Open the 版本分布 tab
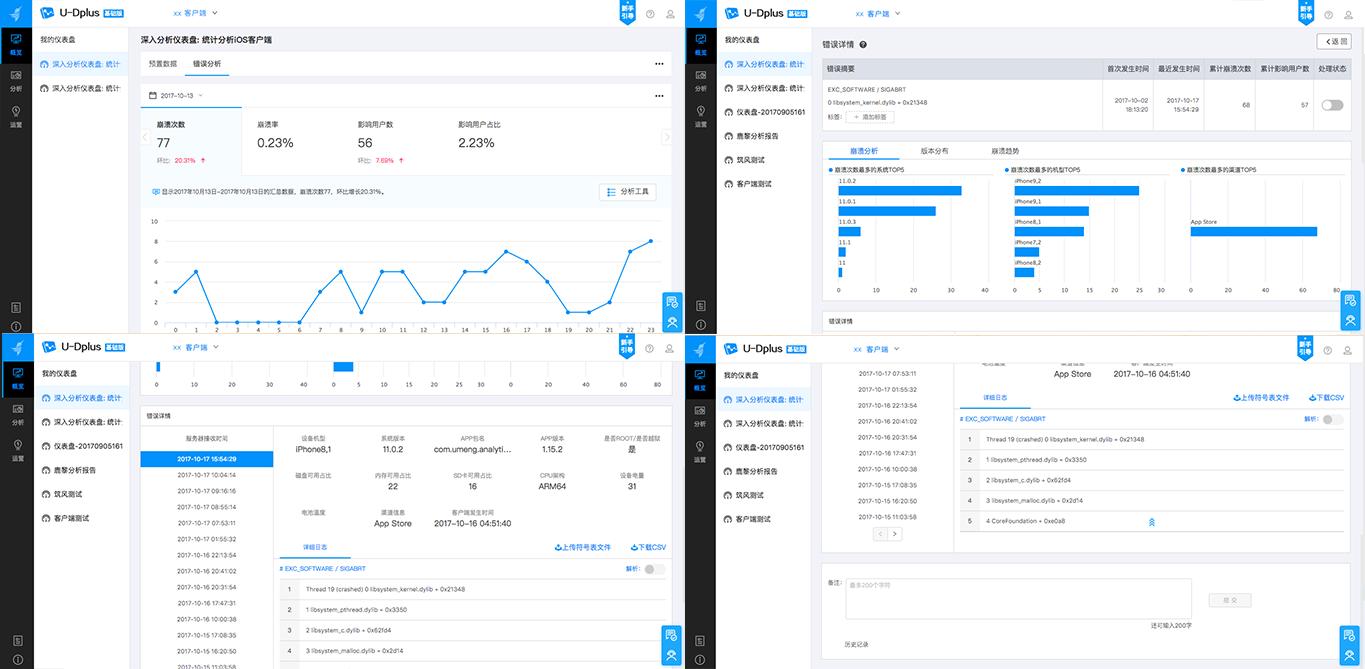 [x=934, y=151]
